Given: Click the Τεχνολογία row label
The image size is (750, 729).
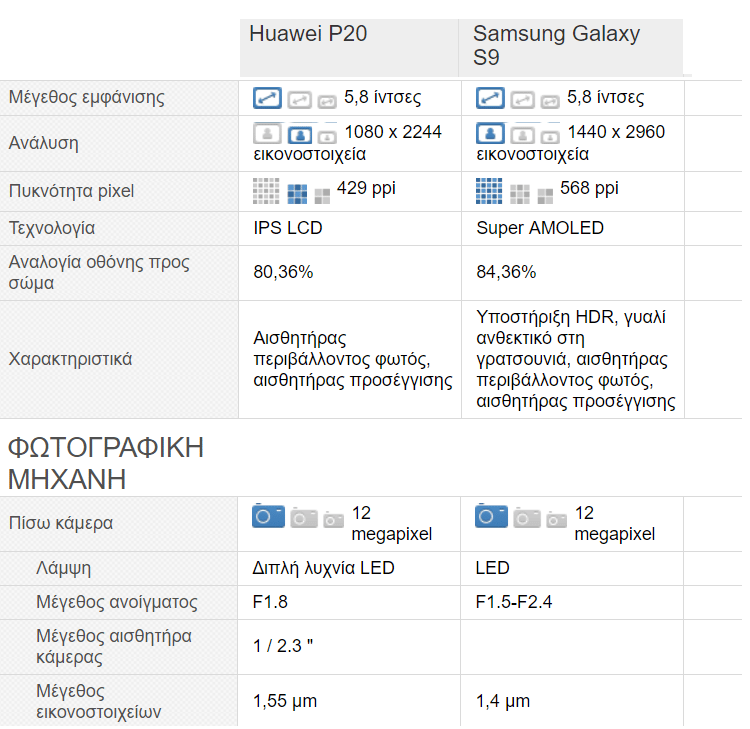Looking at the screenshot, I should click(52, 228).
